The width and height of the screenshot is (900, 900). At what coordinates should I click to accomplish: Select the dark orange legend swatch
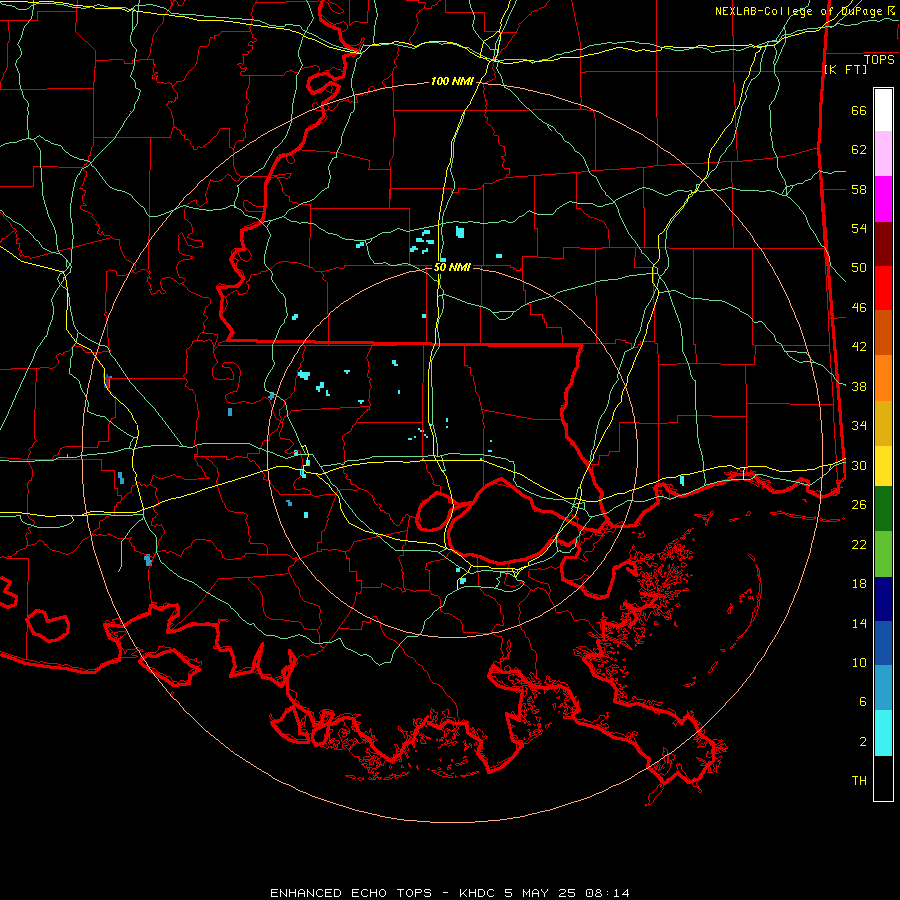[883, 333]
